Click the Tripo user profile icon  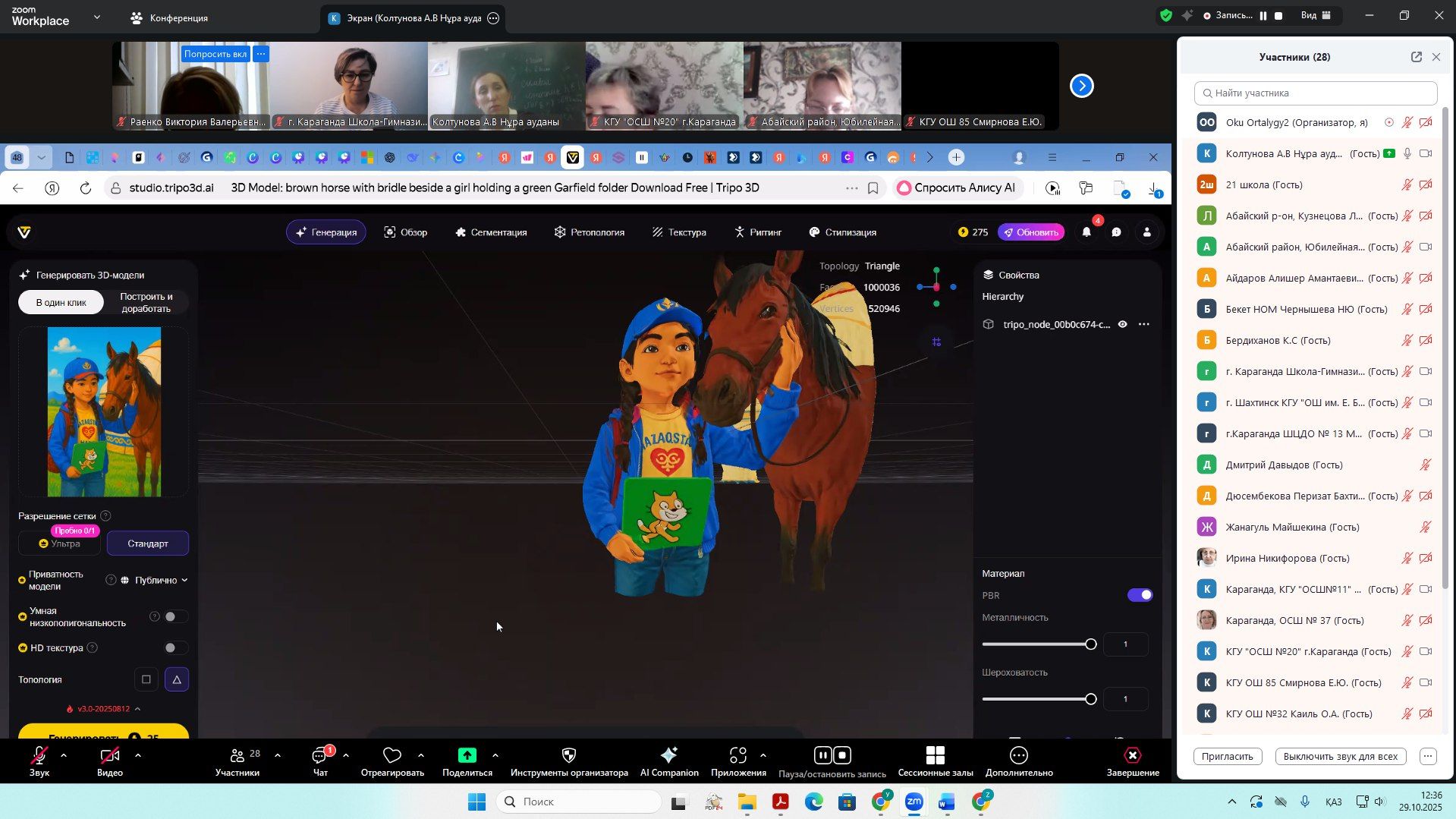[x=1146, y=232]
